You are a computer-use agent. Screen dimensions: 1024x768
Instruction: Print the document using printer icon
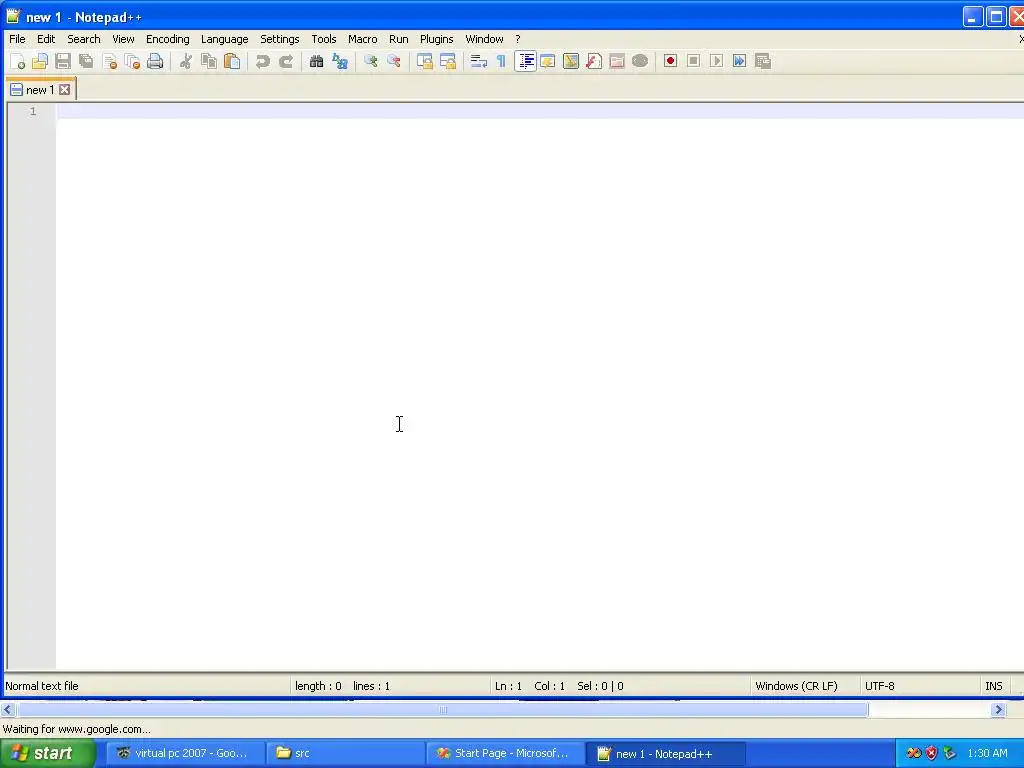tap(155, 61)
